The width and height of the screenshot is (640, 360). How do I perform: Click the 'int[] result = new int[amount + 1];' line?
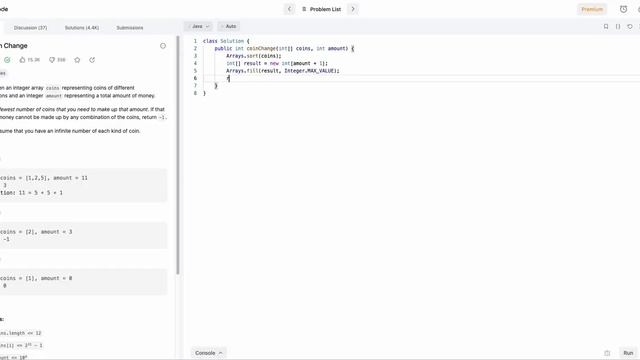pyautogui.click(x=277, y=63)
